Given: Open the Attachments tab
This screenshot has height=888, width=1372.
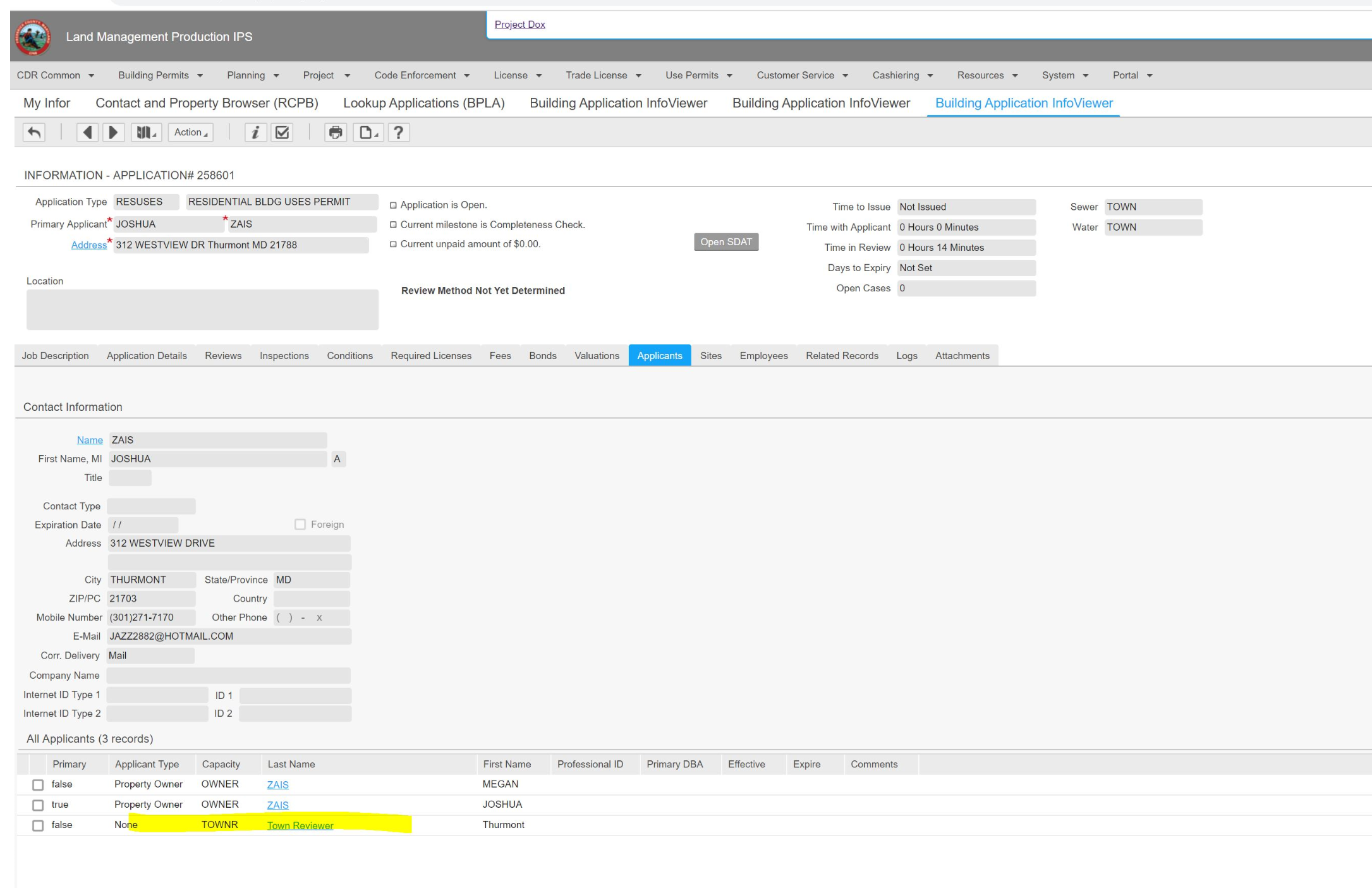Looking at the screenshot, I should 962,356.
